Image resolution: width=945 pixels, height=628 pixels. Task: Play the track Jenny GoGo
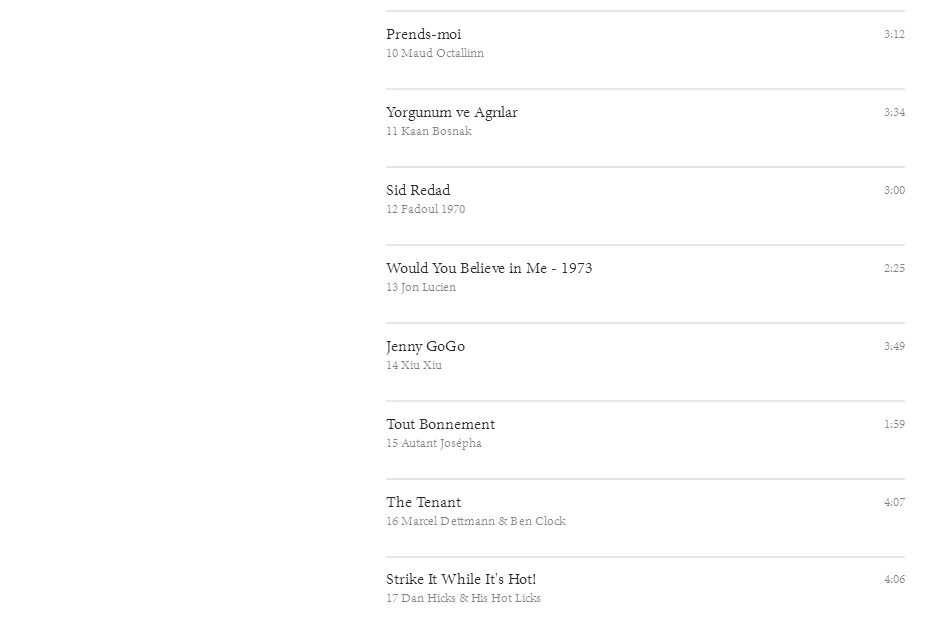point(425,347)
